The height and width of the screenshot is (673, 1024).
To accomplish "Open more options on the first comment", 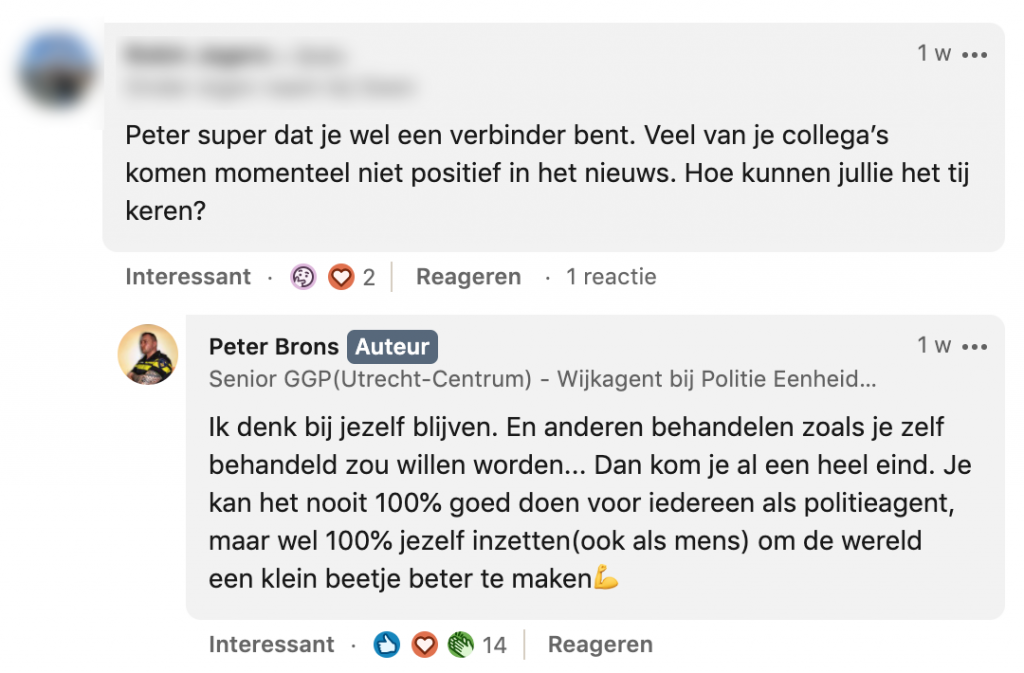I will (973, 55).
